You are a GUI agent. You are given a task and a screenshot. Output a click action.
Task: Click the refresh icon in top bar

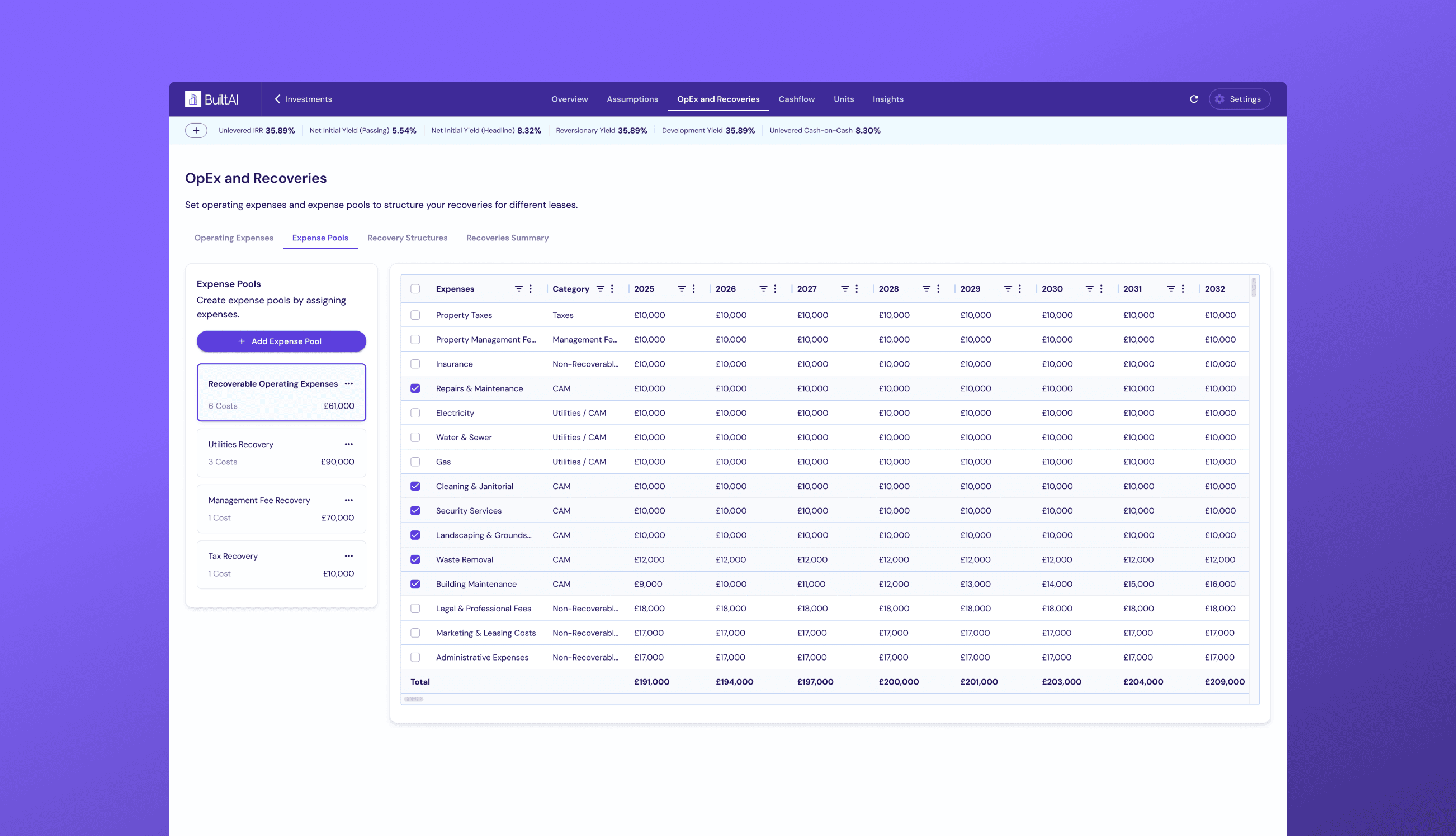click(1194, 99)
